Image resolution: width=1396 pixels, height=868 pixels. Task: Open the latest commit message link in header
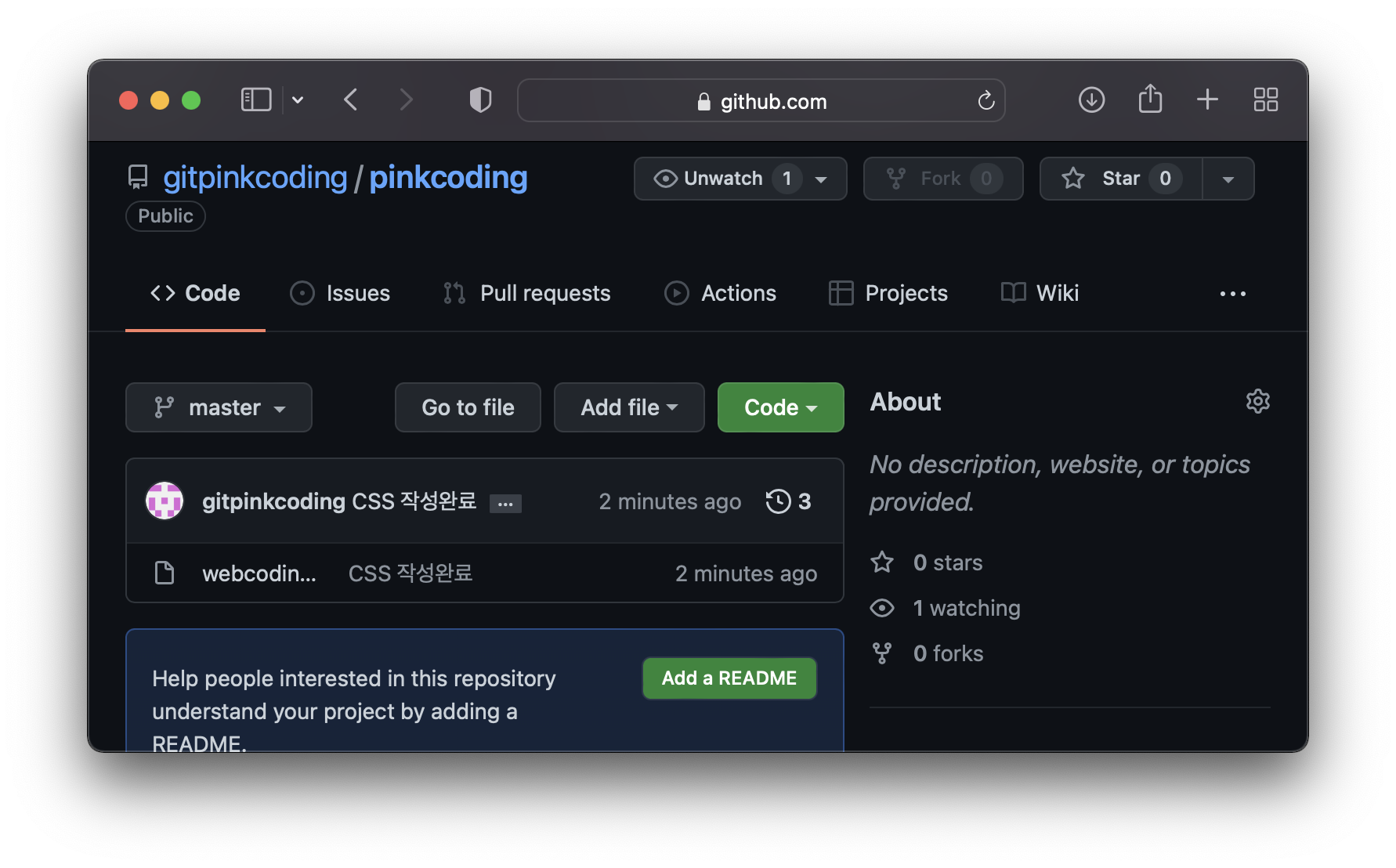click(414, 501)
